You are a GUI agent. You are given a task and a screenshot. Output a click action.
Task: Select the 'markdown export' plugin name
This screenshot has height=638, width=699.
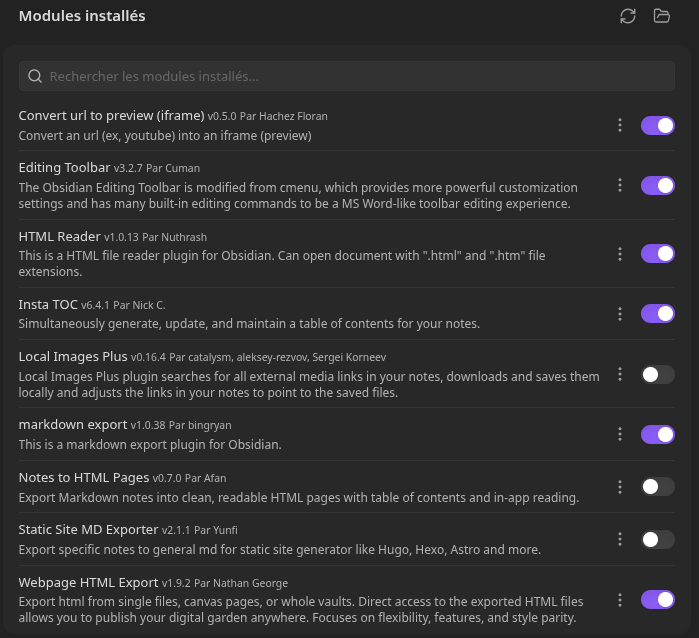pyautogui.click(x=73, y=425)
